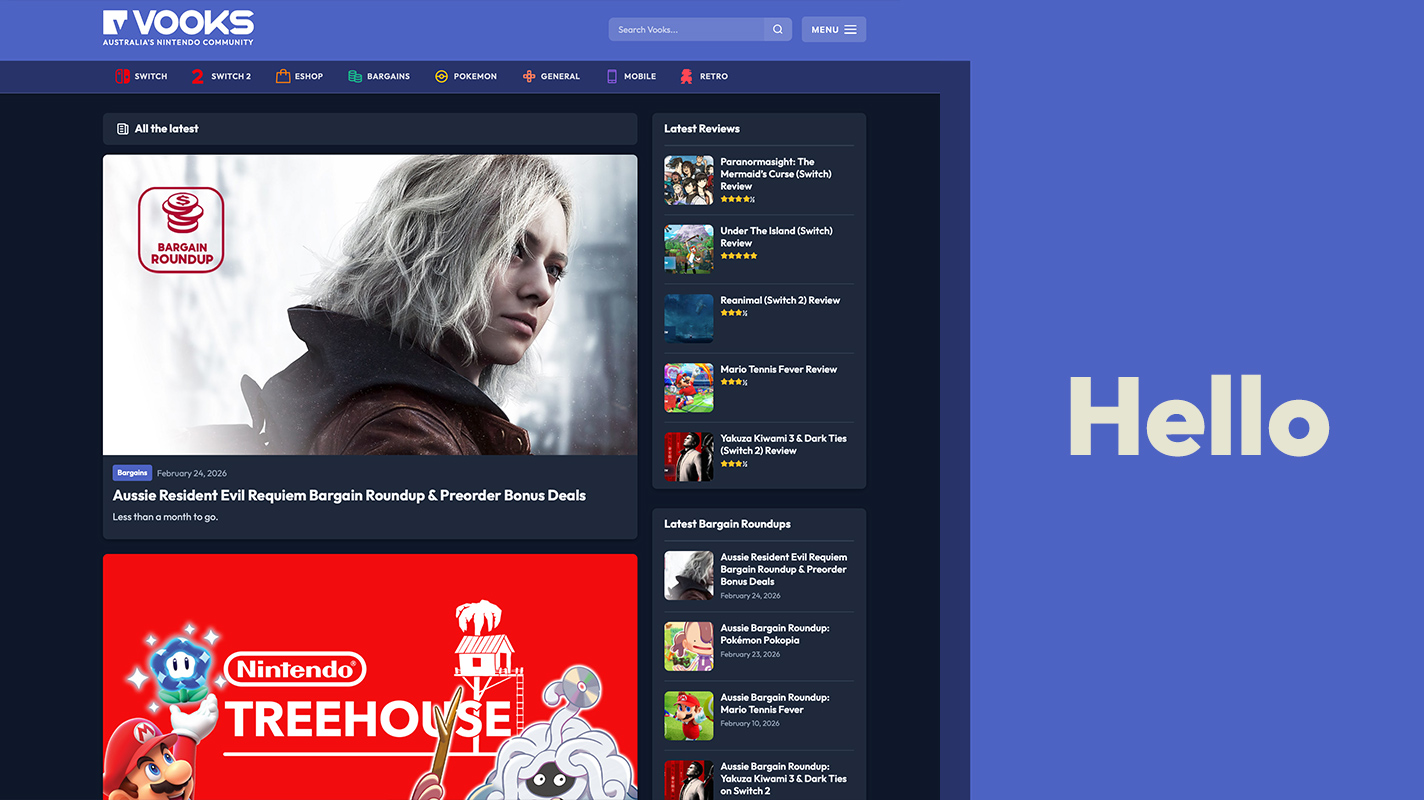Open Paranormasight review thumbnail

tap(689, 180)
